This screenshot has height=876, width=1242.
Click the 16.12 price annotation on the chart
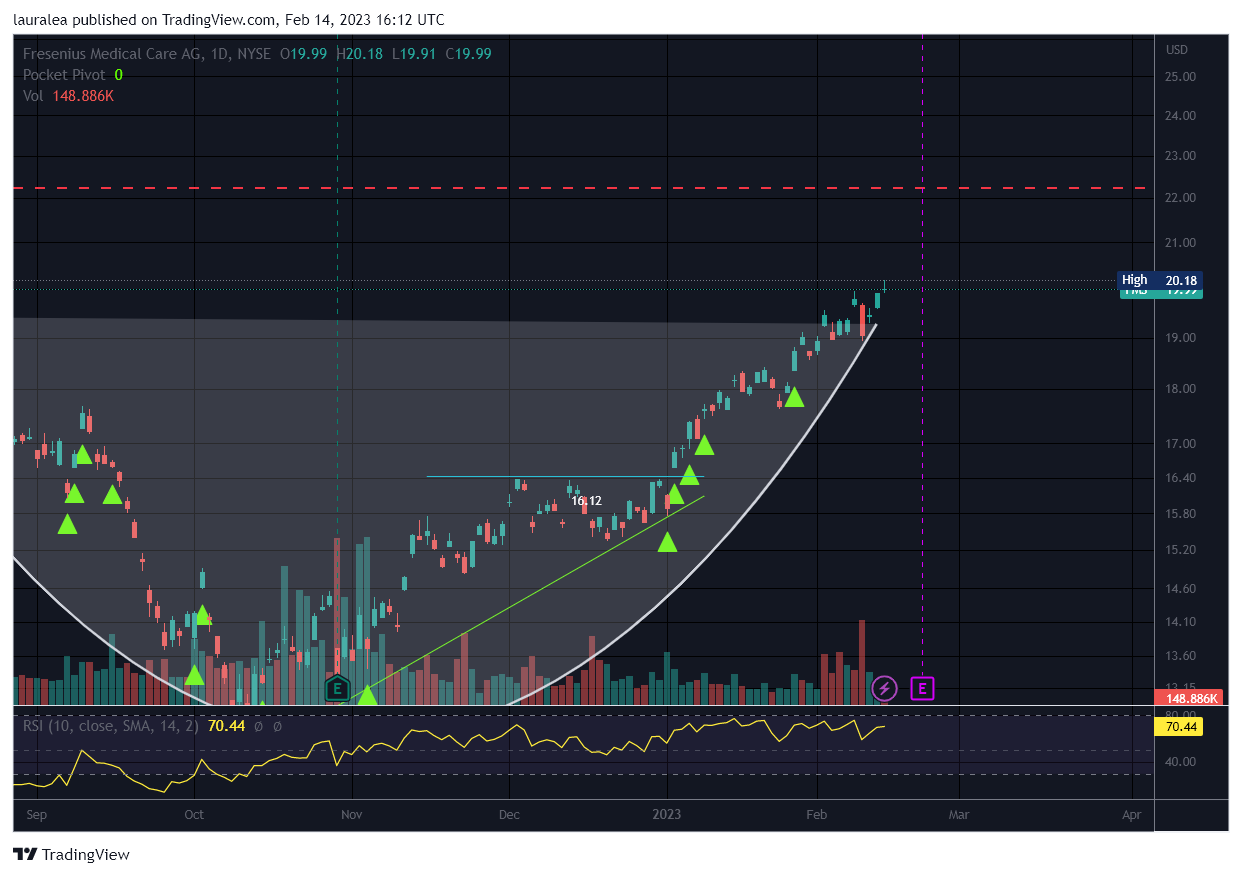587,501
